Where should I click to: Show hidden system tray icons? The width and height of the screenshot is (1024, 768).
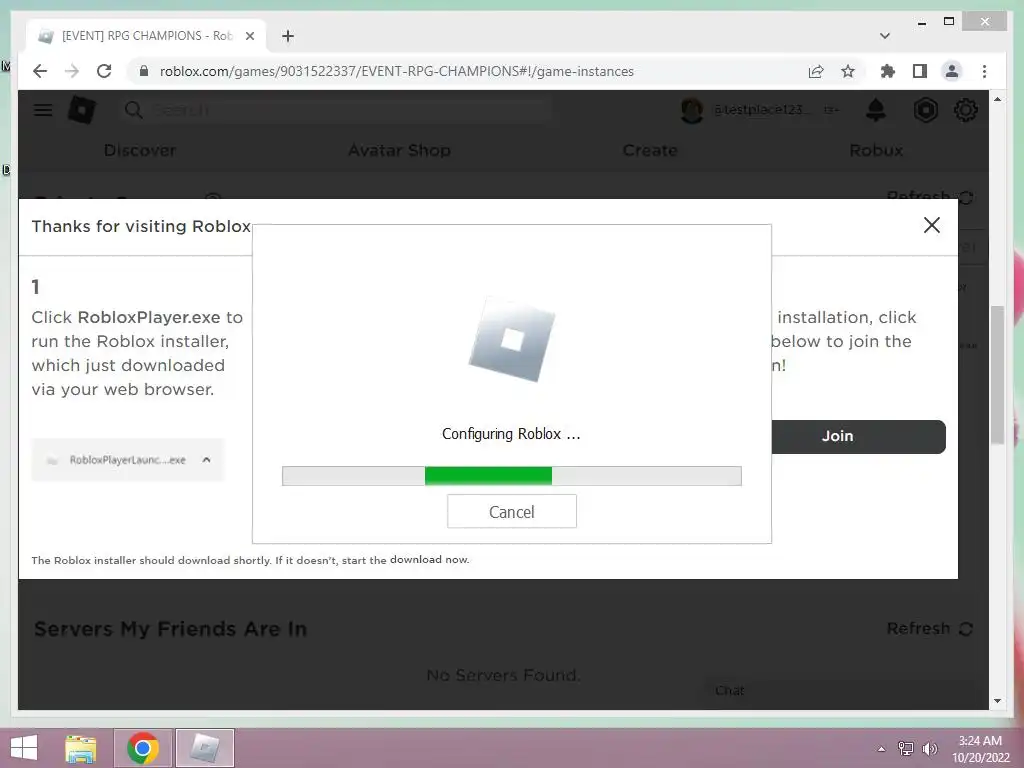[881, 748]
